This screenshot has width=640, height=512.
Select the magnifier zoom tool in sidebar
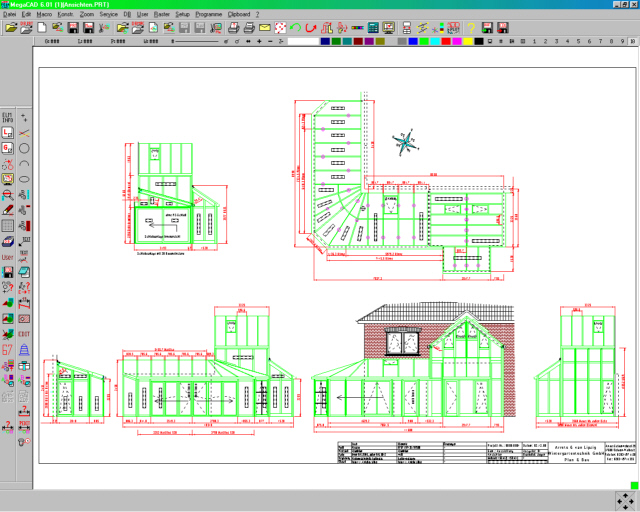(8, 194)
